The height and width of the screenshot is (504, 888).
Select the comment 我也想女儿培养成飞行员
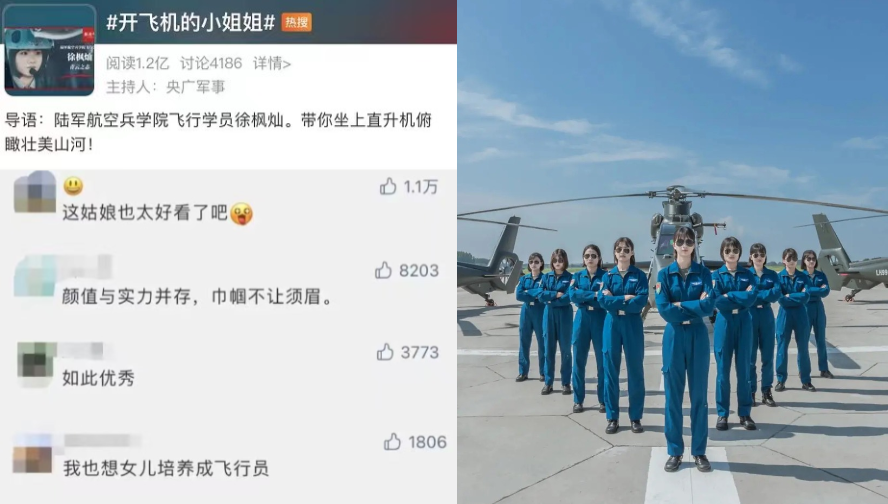click(x=166, y=468)
